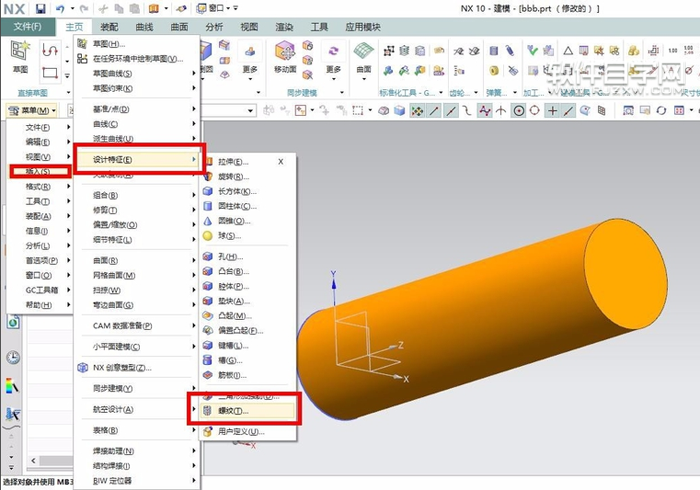Switch to the 曲线 ribbon tab

[144, 27]
